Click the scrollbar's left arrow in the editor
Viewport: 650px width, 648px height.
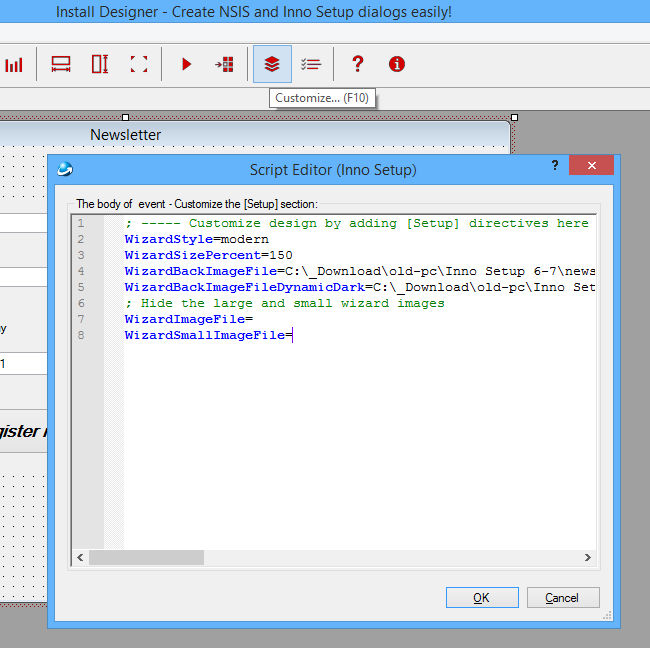click(x=80, y=558)
